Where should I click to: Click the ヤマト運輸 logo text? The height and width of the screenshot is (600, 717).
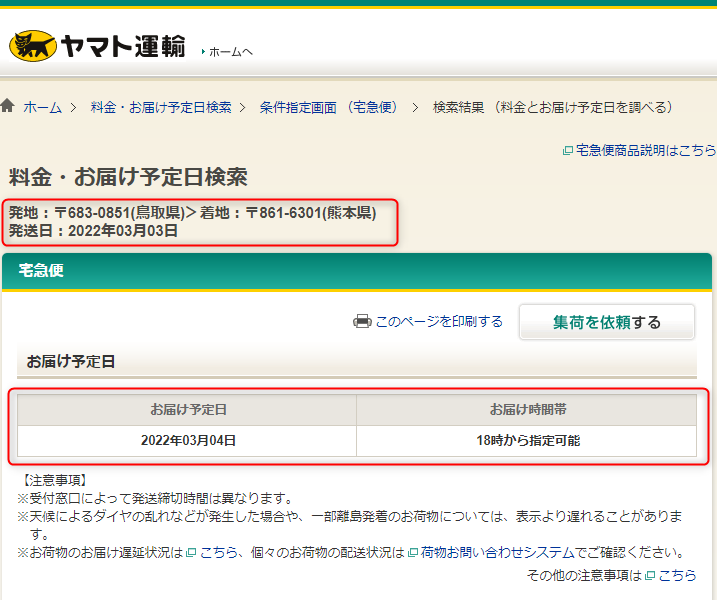(x=123, y=45)
